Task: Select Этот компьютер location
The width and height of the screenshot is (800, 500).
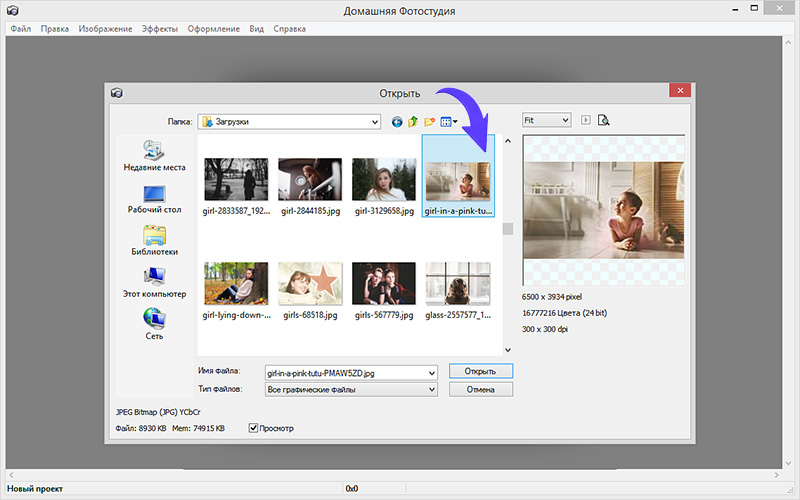Action: pyautogui.click(x=154, y=283)
